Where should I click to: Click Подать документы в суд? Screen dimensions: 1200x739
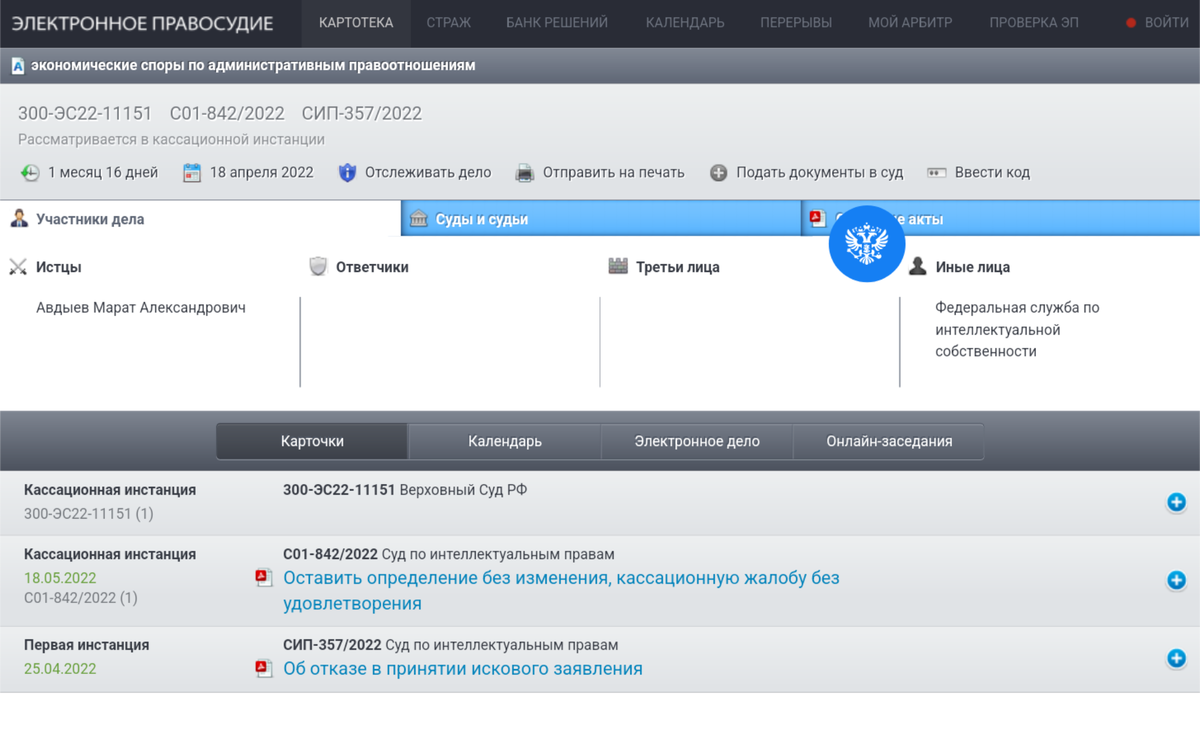click(x=820, y=173)
